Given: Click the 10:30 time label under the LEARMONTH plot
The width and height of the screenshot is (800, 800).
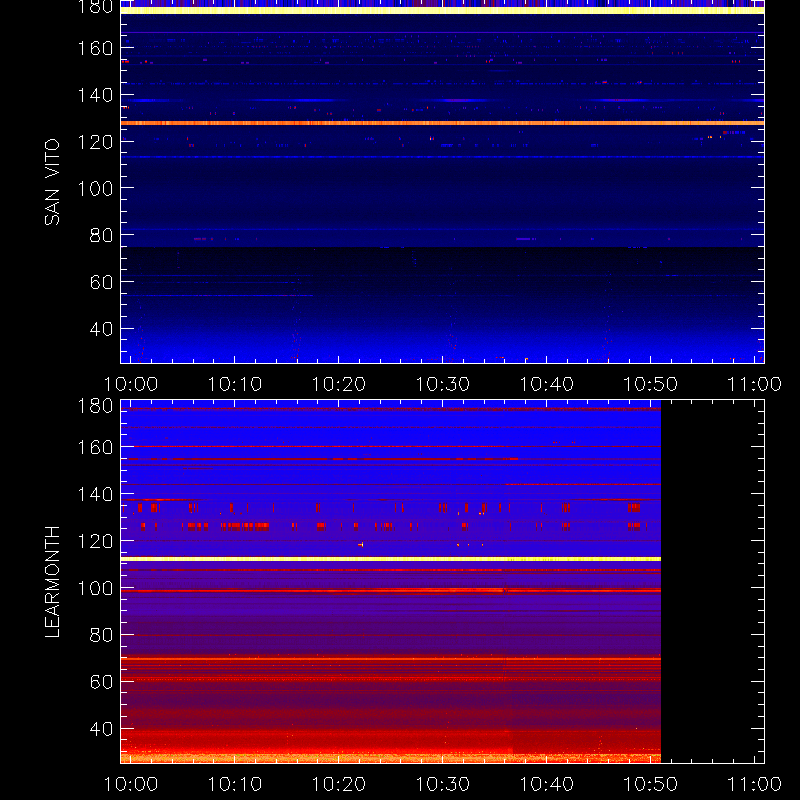Looking at the screenshot, I should [442, 784].
